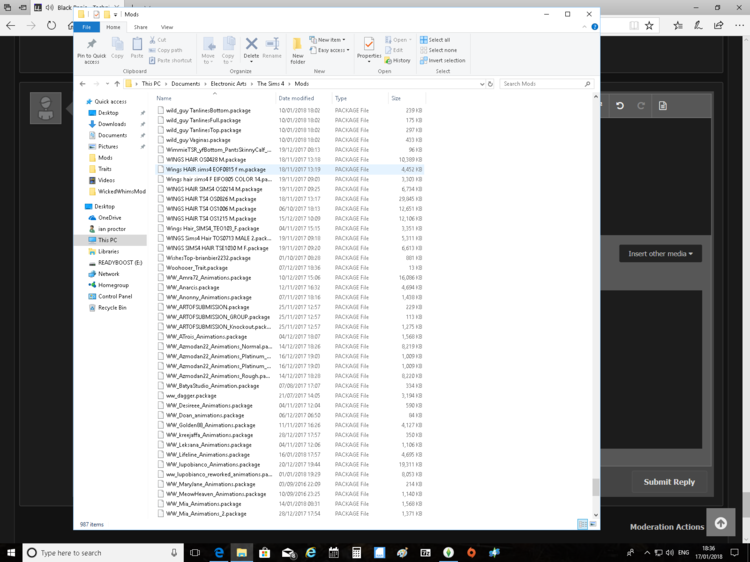Go back in Explorer navigation
The width and height of the screenshot is (750, 562).
[83, 84]
